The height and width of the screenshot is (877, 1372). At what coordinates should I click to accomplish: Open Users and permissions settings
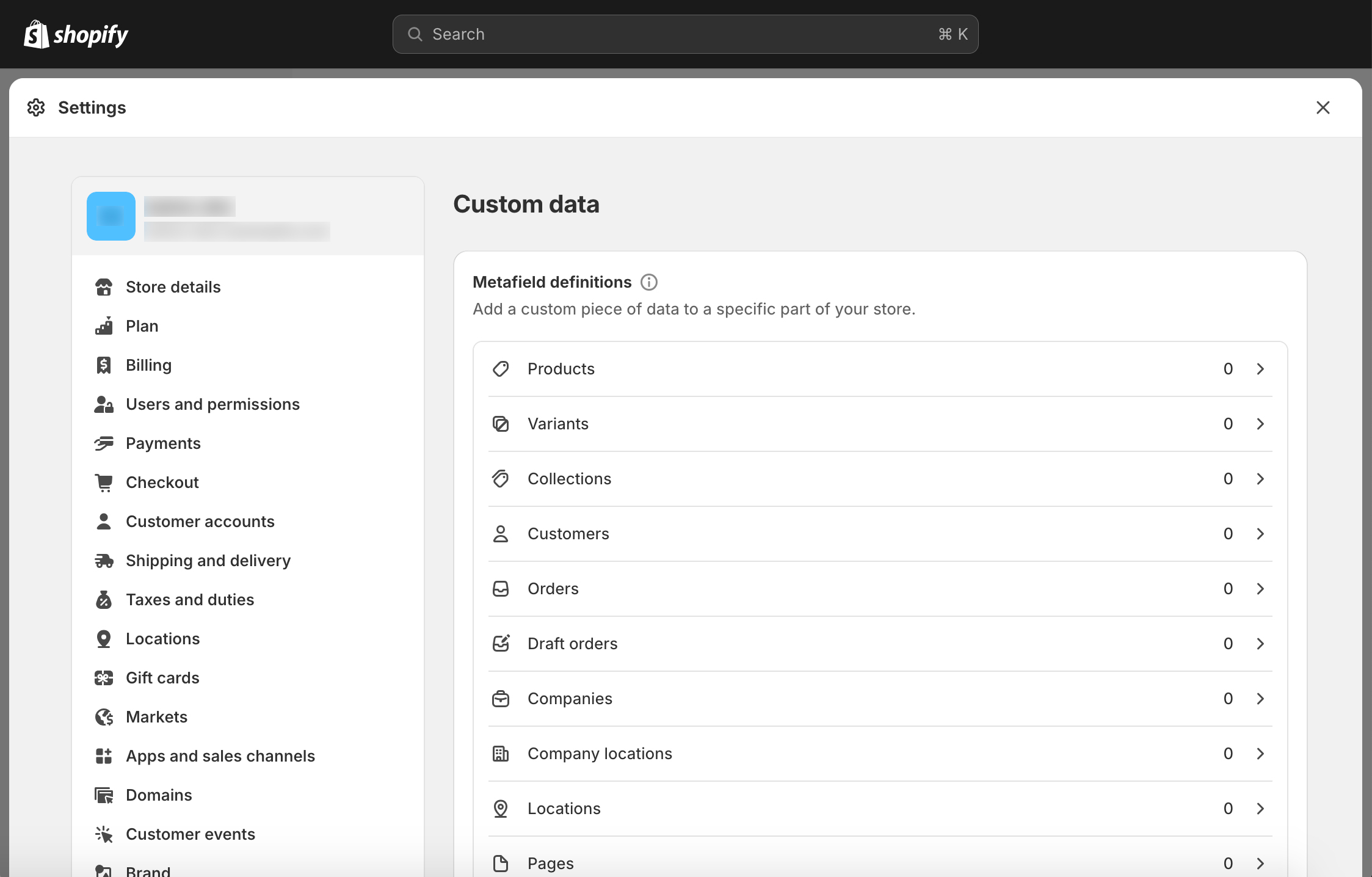pos(212,404)
